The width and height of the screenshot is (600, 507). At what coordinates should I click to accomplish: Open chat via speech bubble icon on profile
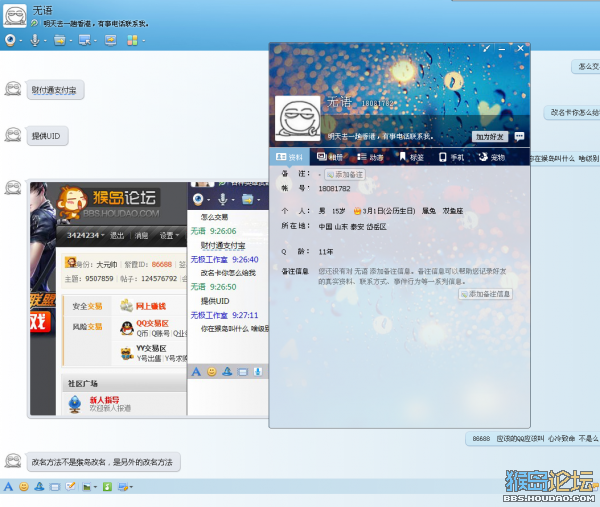pos(519,136)
